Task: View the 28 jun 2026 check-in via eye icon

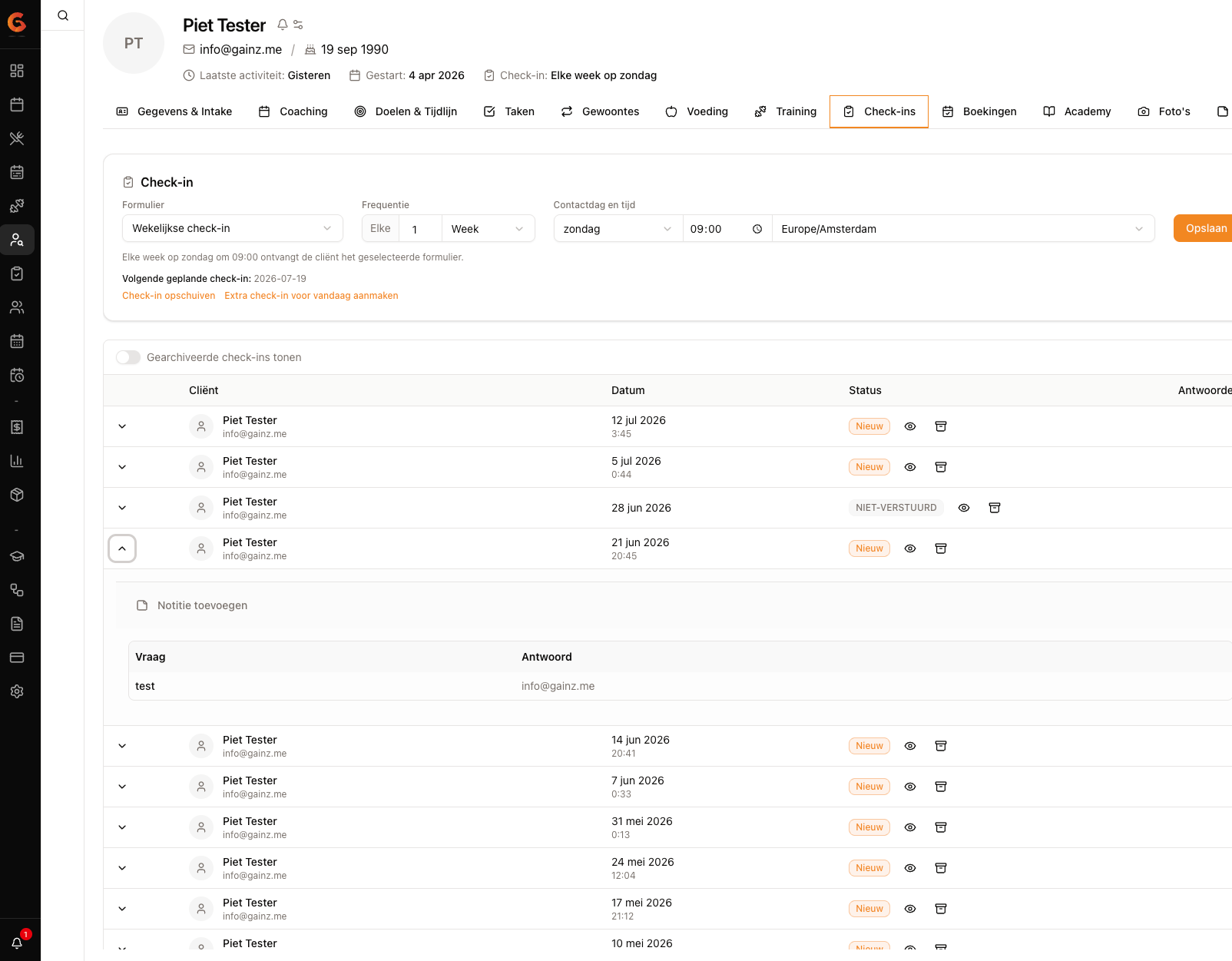Action: [964, 508]
